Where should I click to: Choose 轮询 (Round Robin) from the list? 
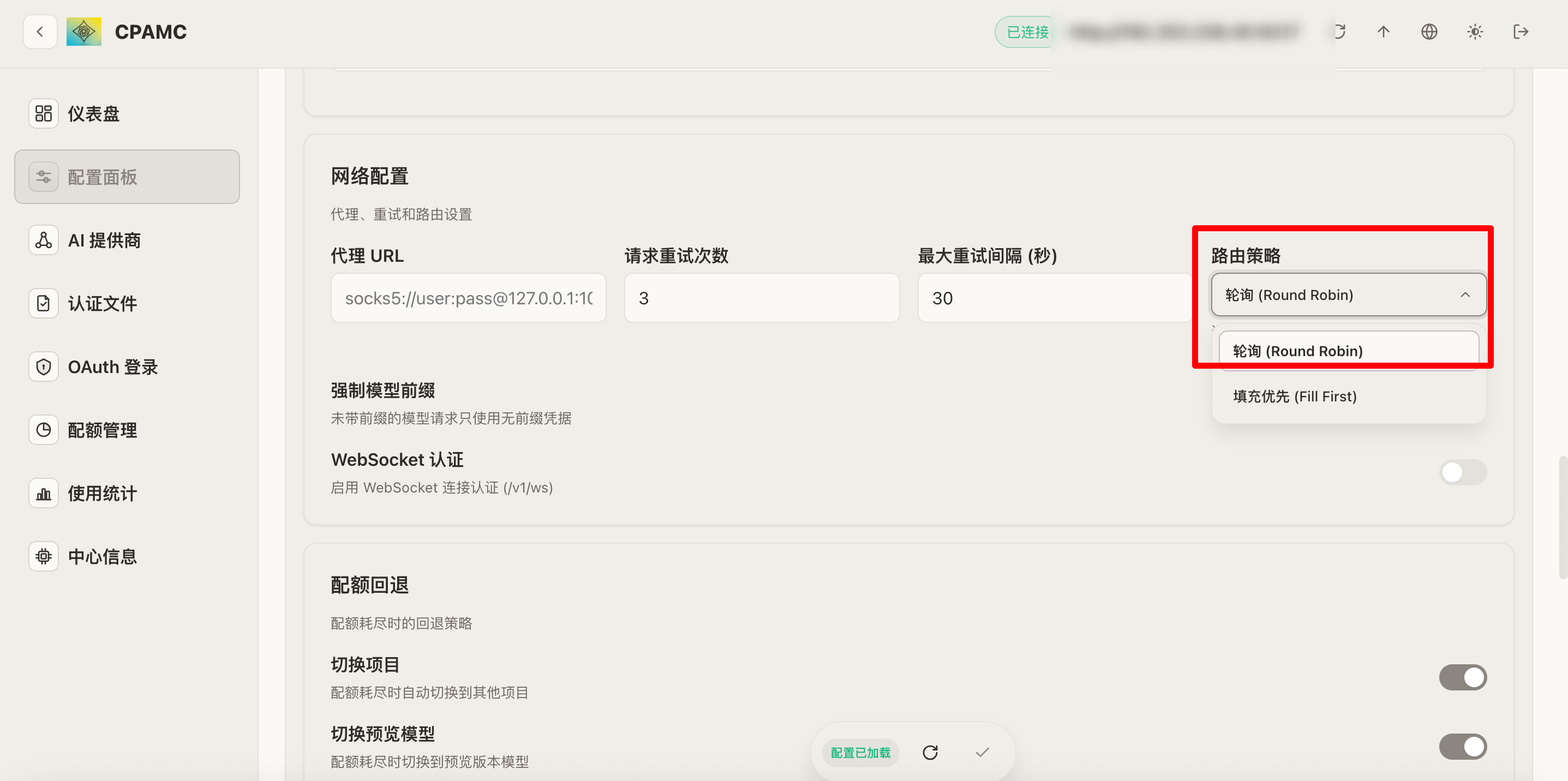pos(1297,351)
